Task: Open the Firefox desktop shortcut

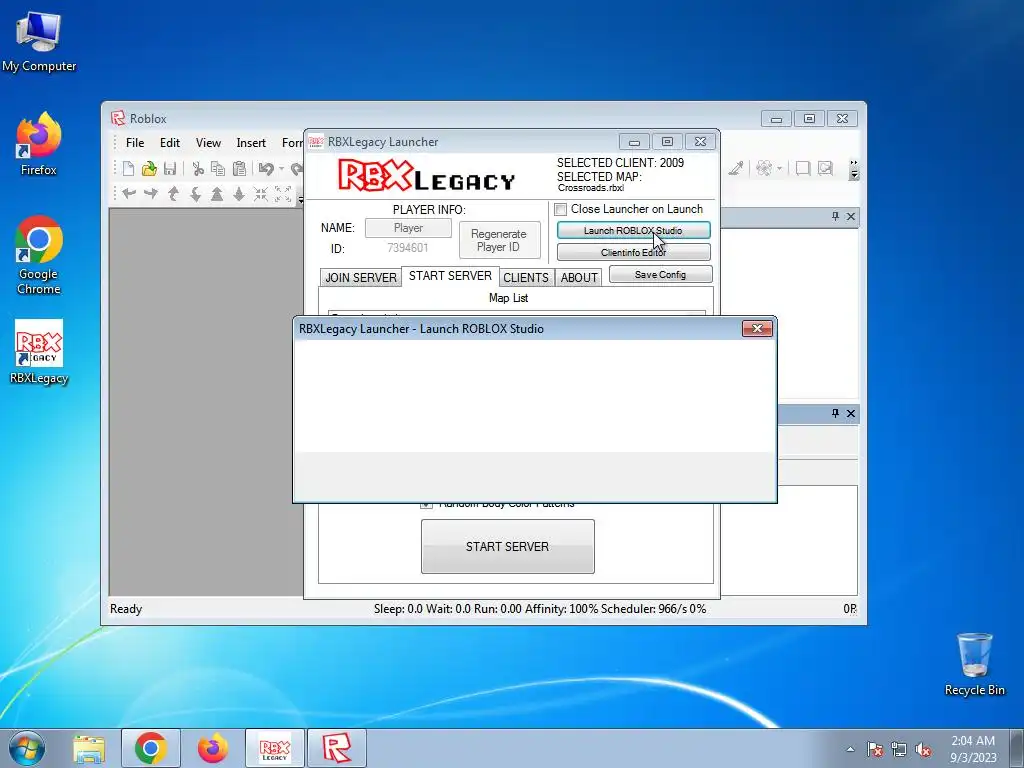Action: pyautogui.click(x=39, y=144)
